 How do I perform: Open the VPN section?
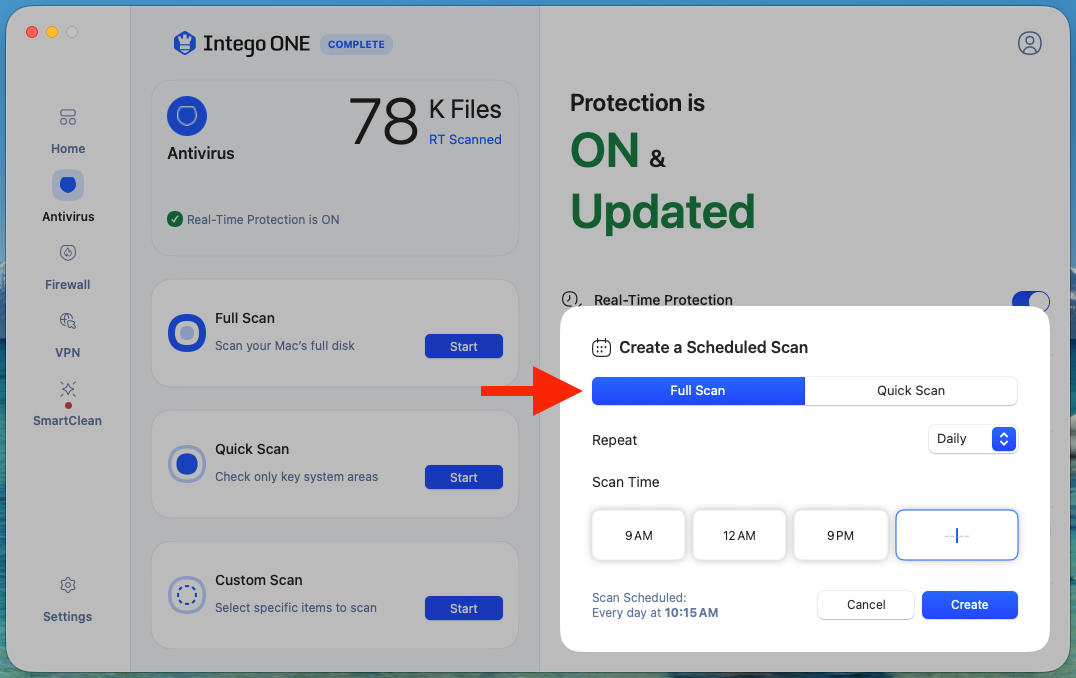[67, 335]
